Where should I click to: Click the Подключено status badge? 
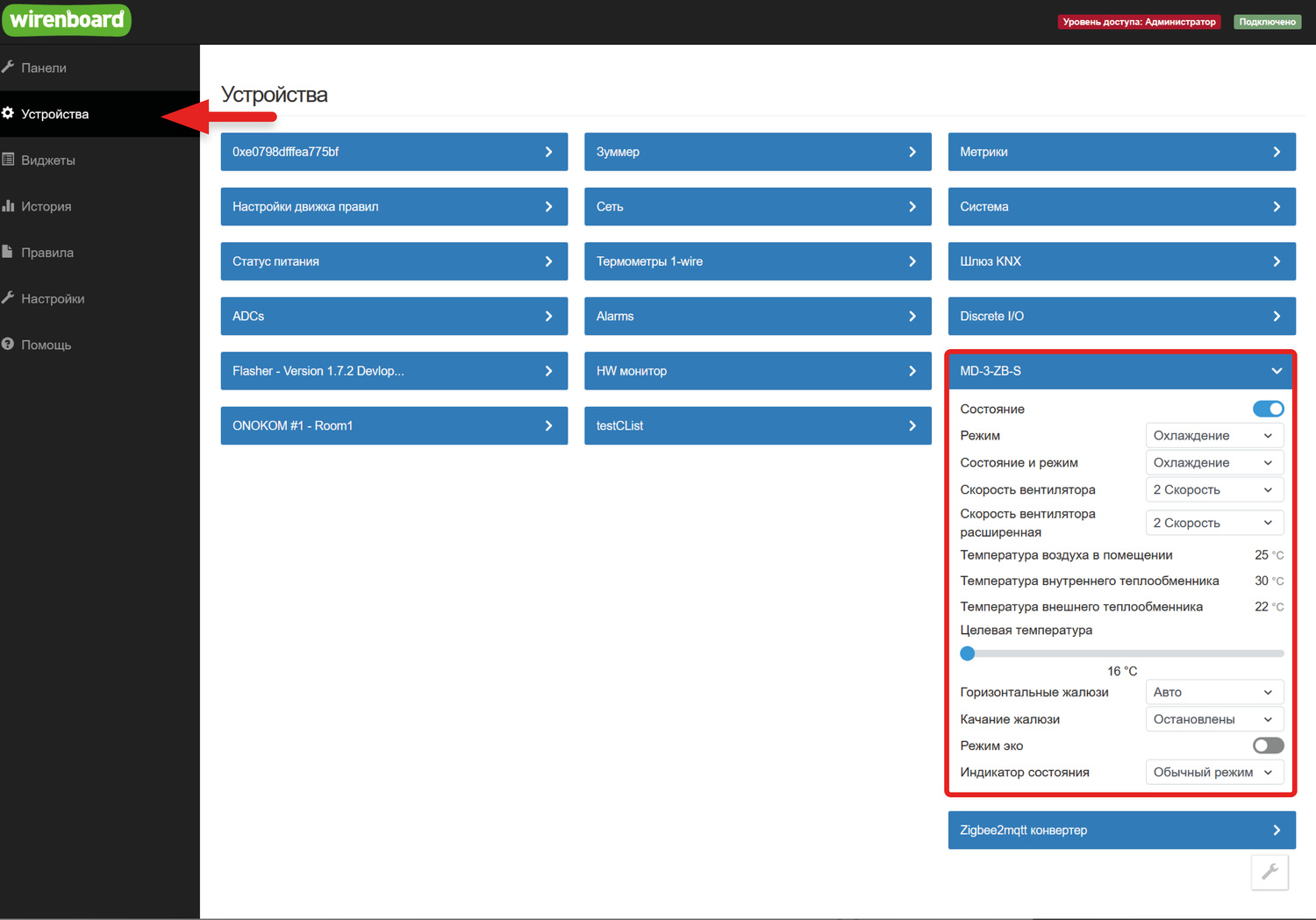tap(1267, 22)
